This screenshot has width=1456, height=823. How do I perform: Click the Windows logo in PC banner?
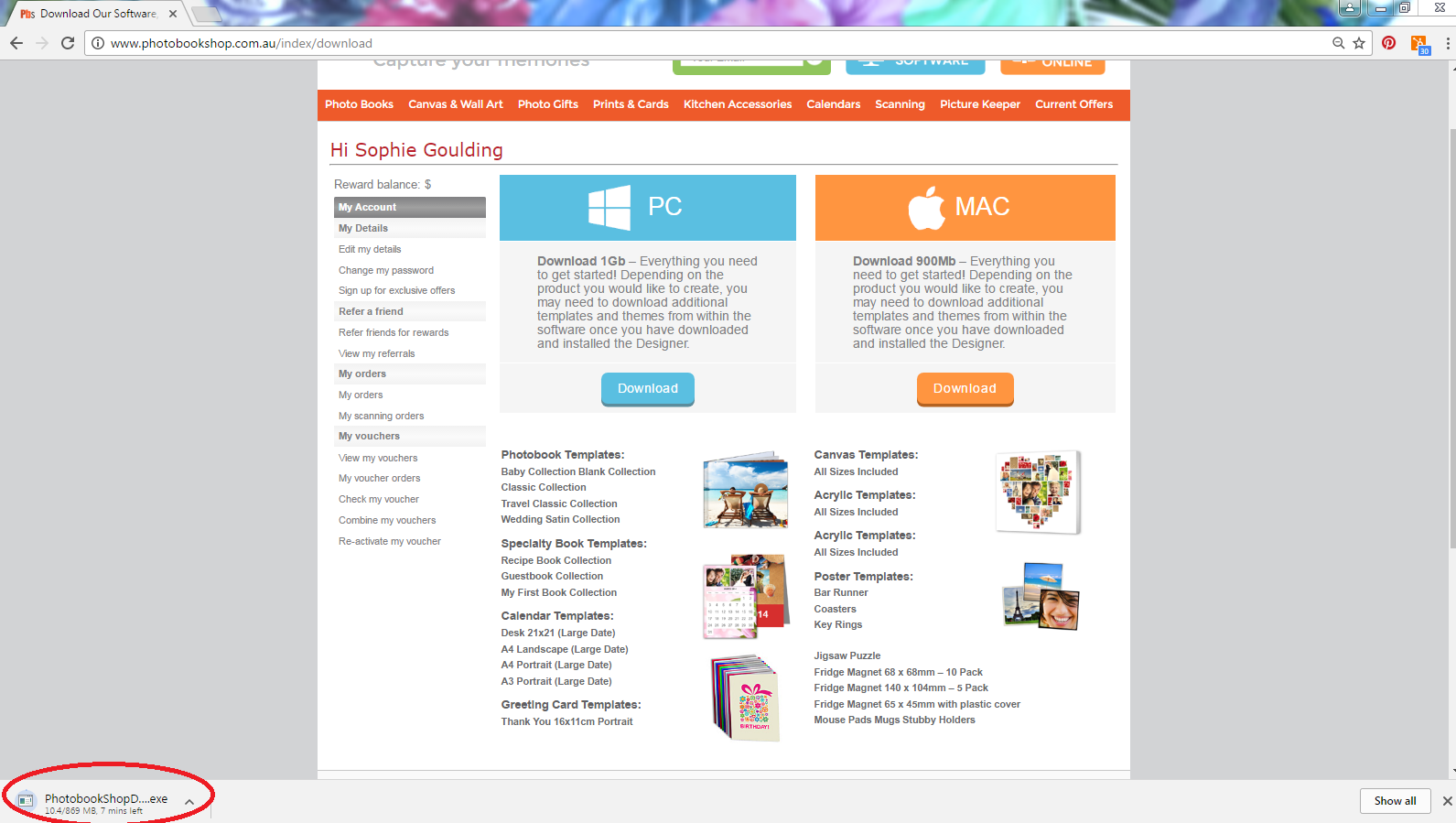609,207
